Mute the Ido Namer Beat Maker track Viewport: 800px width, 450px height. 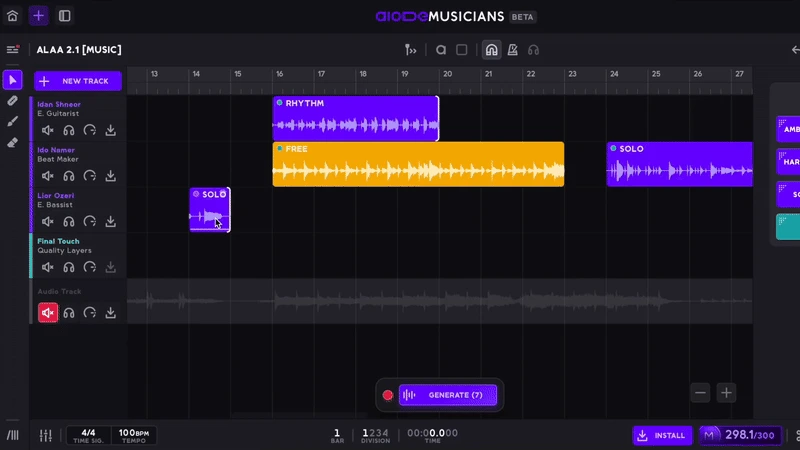click(48, 176)
